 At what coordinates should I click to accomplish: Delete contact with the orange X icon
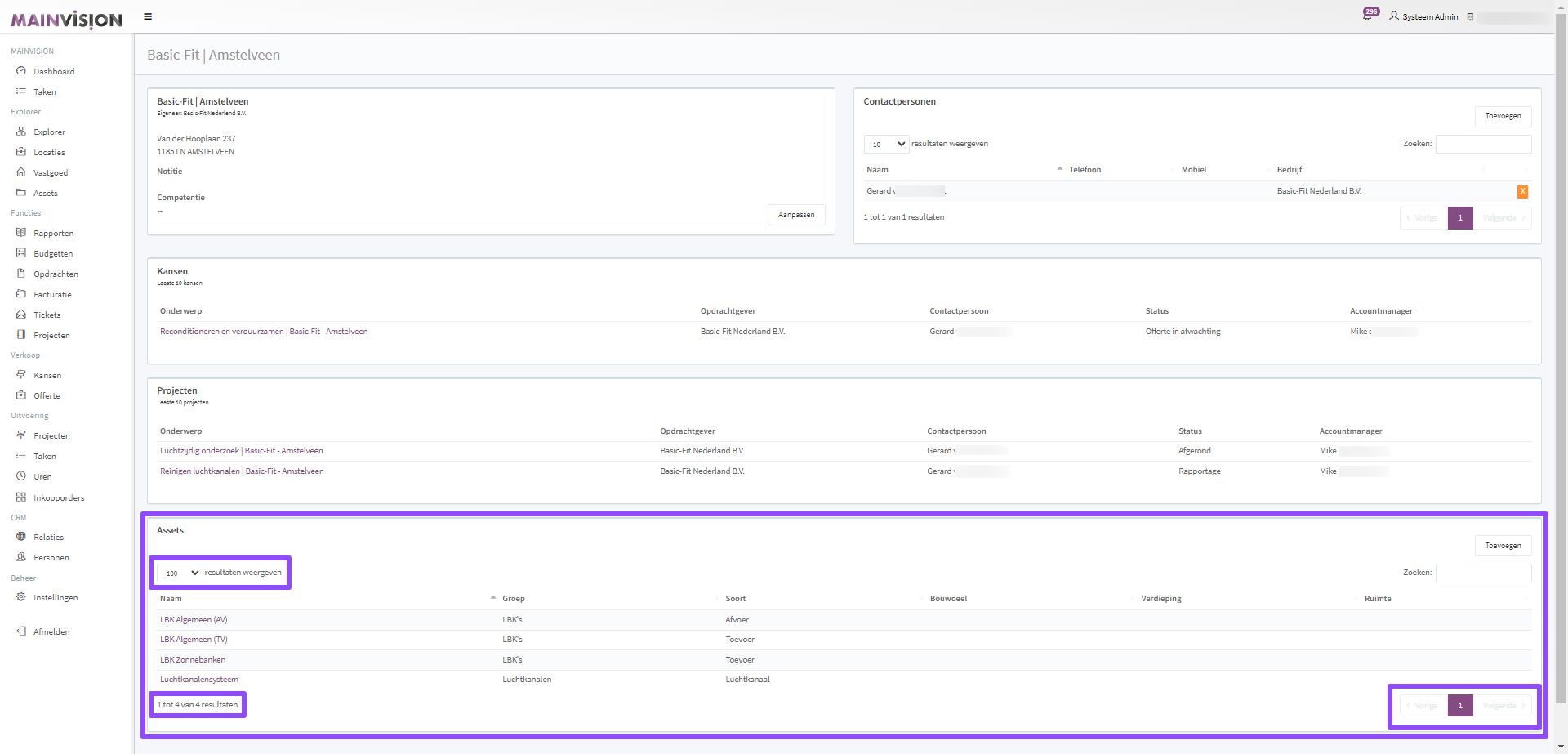pos(1522,191)
